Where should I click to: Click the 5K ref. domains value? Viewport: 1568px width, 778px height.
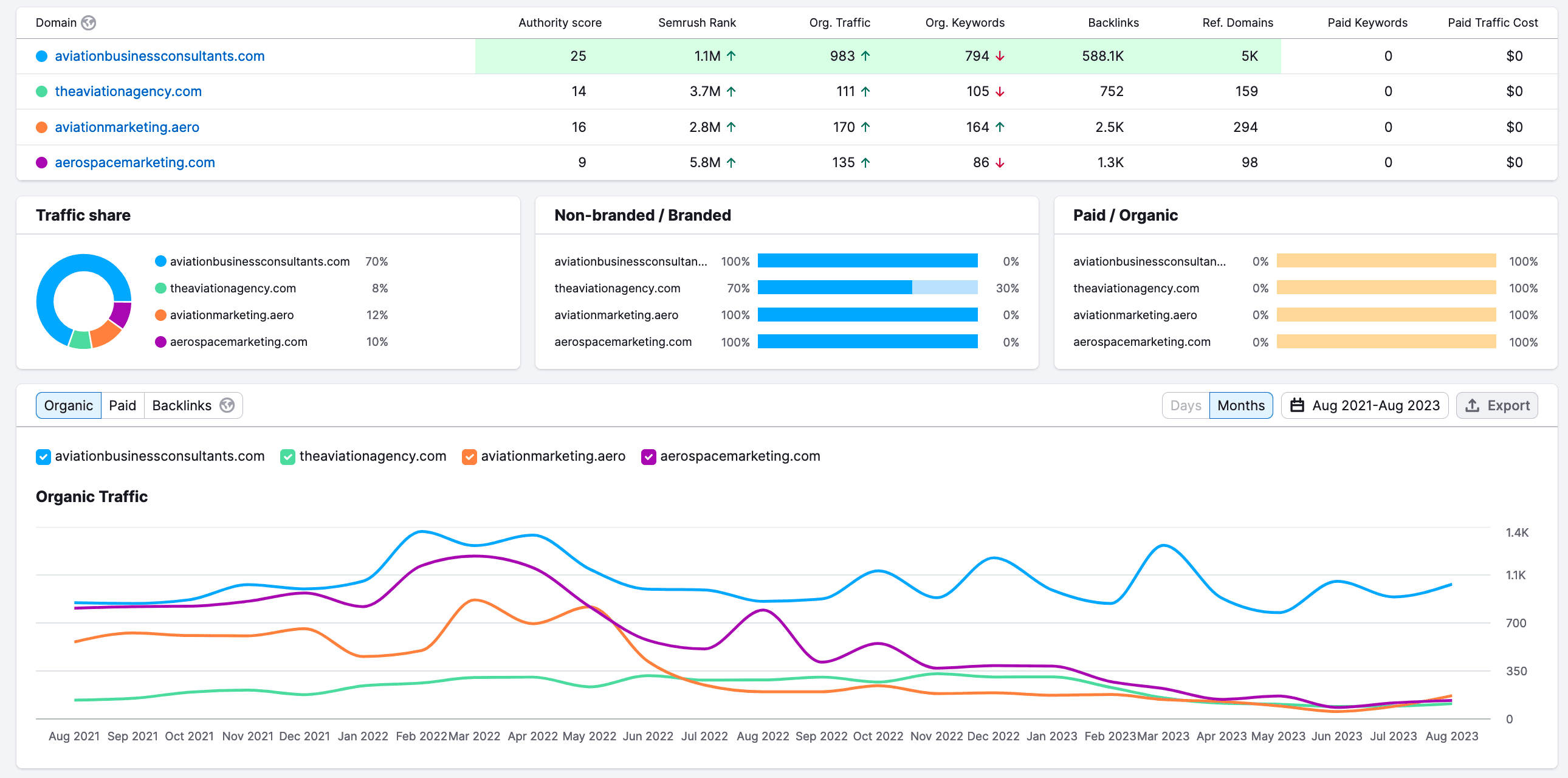[1249, 56]
